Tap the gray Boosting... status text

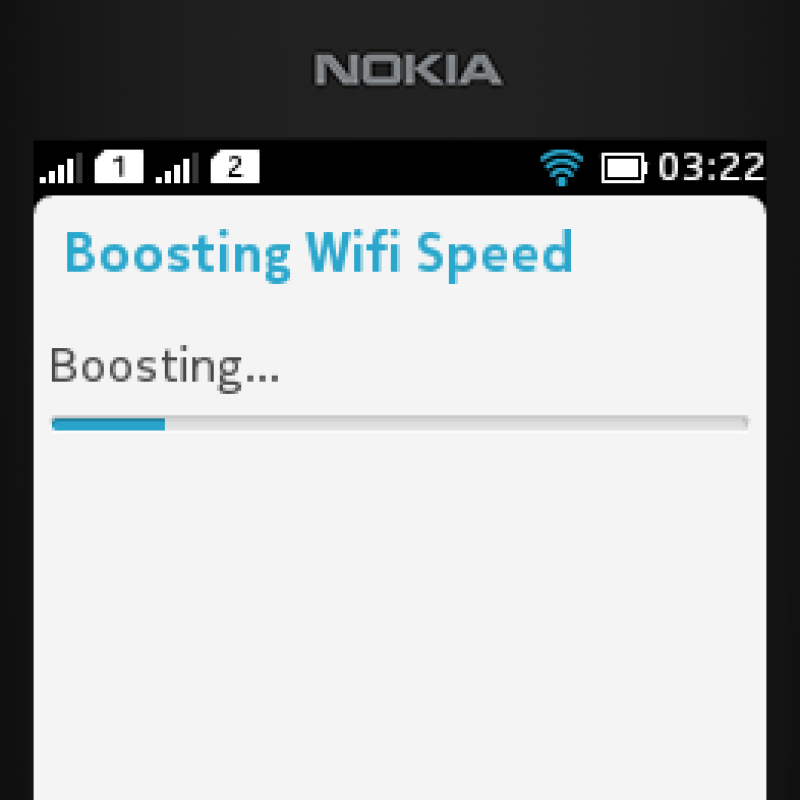164,369
